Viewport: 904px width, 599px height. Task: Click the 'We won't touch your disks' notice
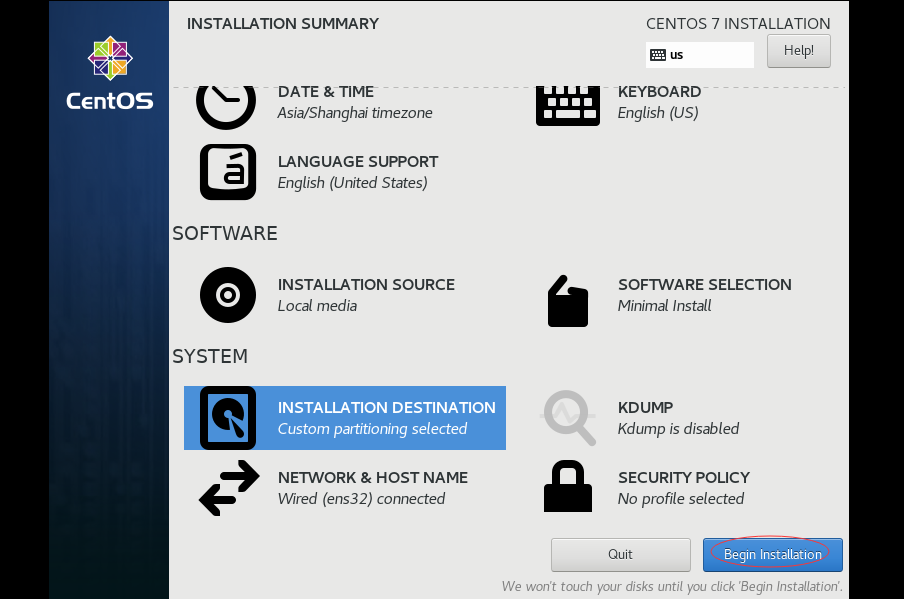(672, 586)
